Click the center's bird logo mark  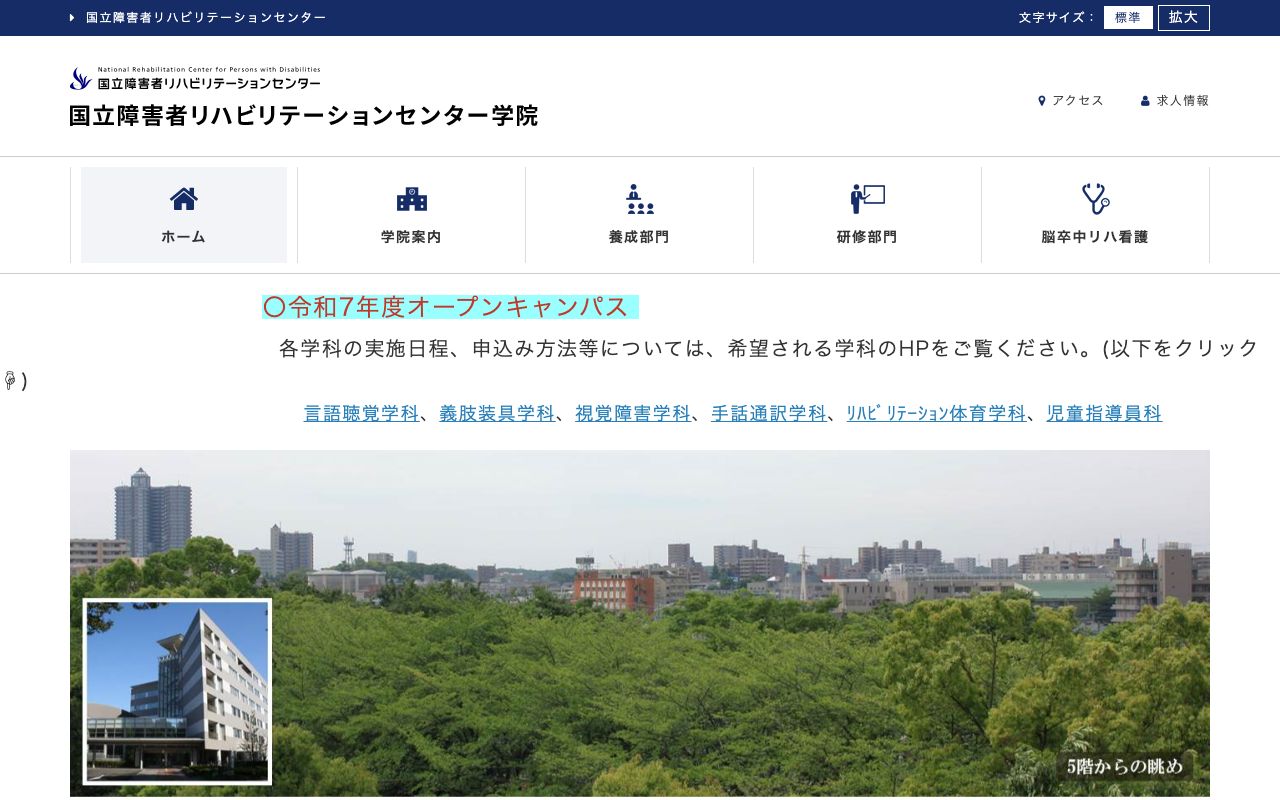79,77
